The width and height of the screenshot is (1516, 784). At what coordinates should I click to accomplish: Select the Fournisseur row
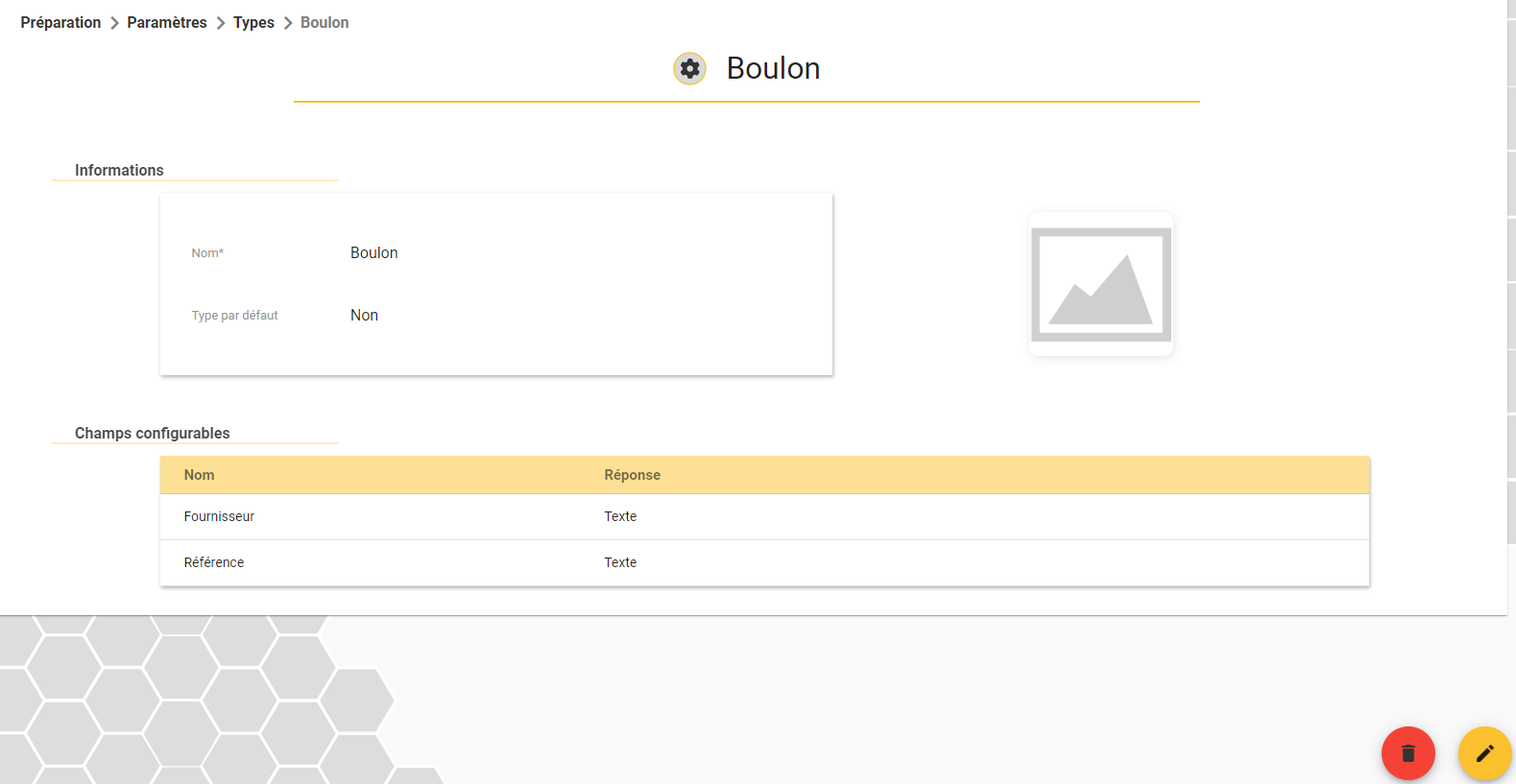764,516
